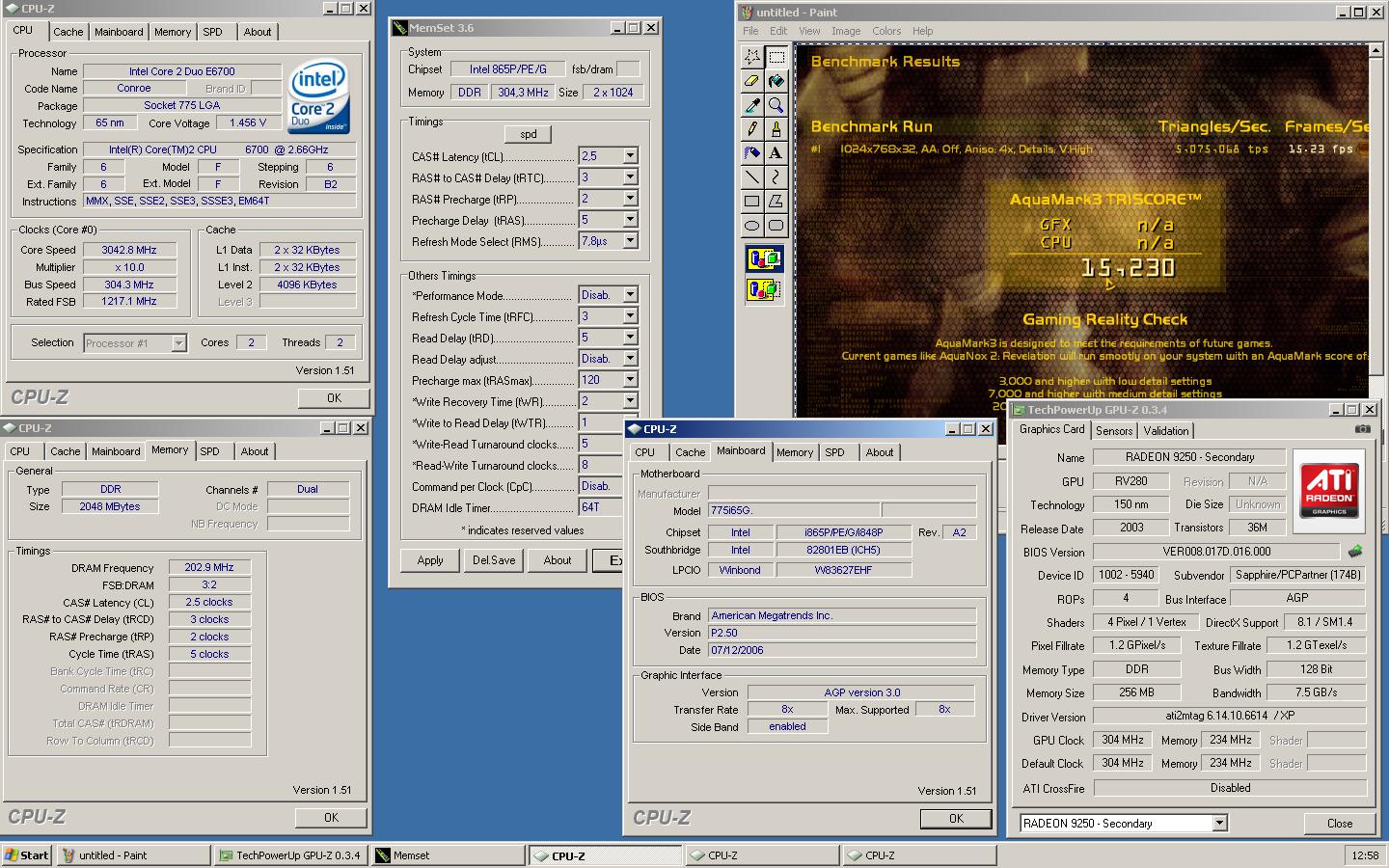Expand Precharge Delay (tRAS) dropdown in MemSet
The image size is (1389, 868).
(630, 220)
